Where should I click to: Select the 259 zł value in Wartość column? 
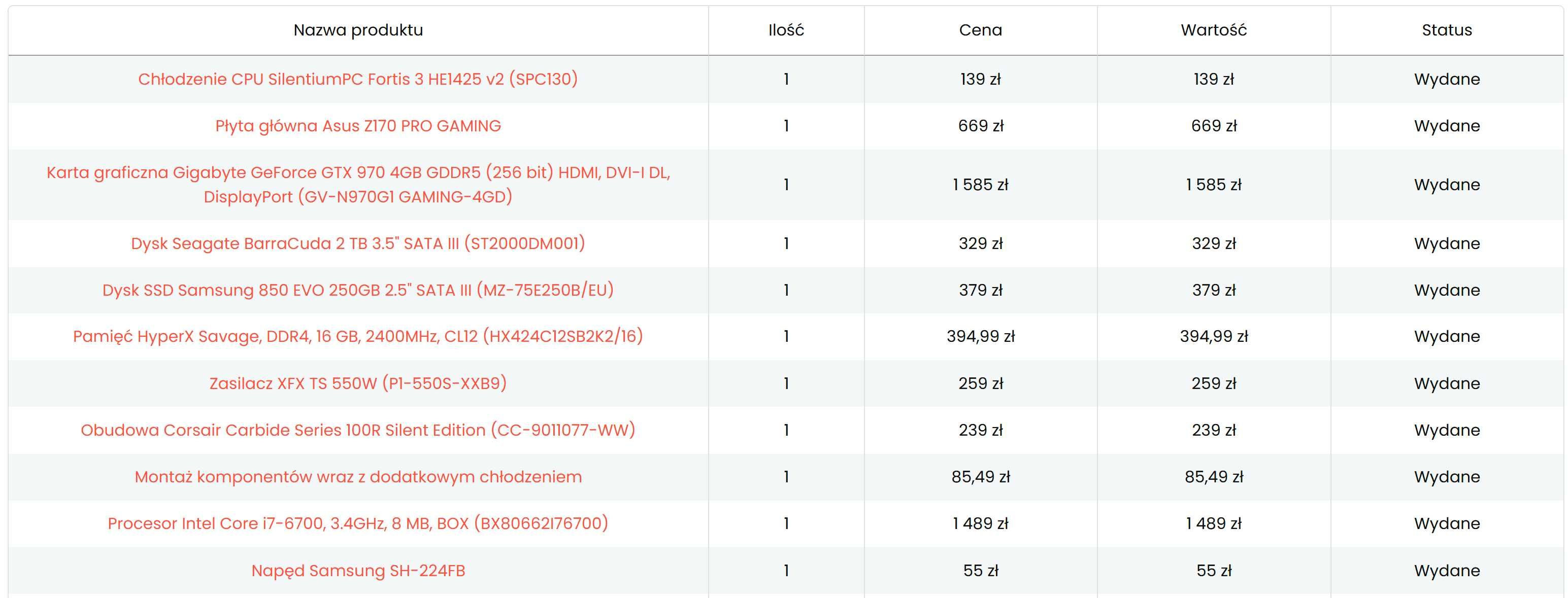tap(1214, 383)
